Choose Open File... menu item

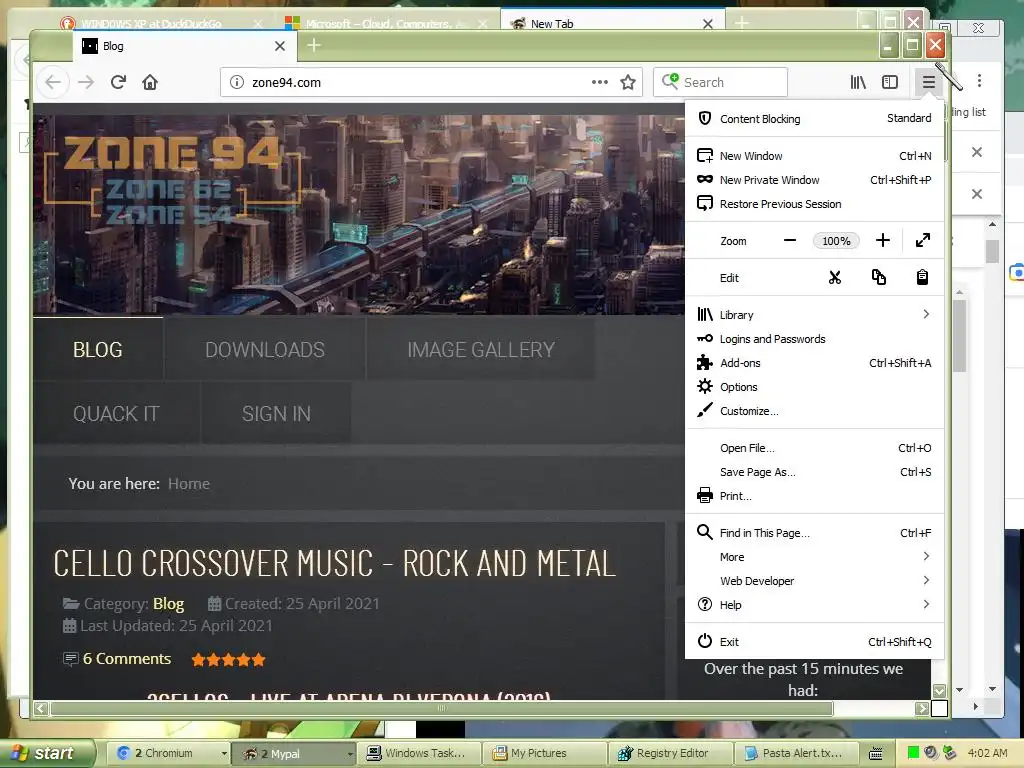814,448
